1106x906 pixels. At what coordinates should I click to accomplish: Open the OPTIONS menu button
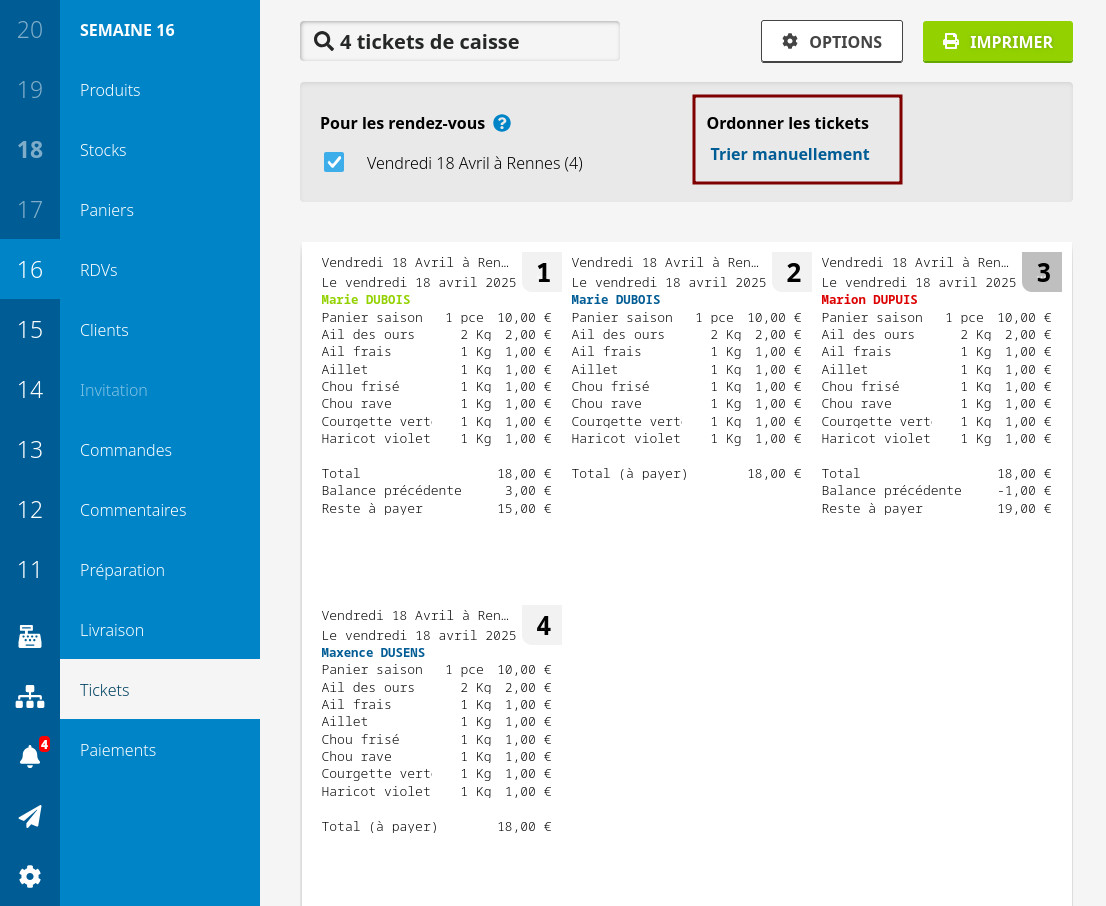(831, 42)
